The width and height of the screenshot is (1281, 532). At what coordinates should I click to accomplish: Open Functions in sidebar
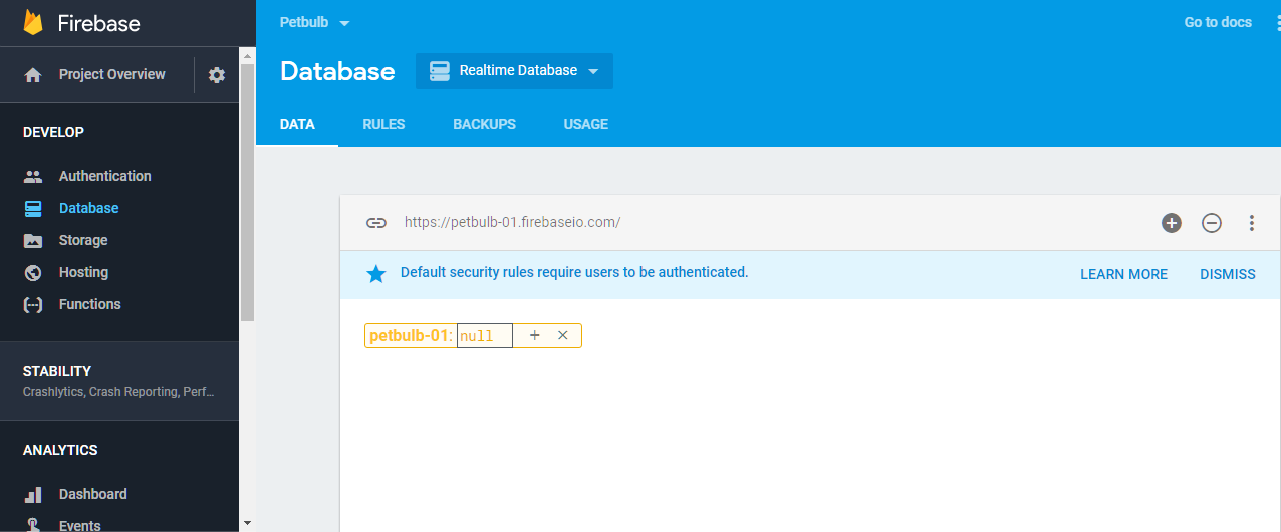[89, 305]
